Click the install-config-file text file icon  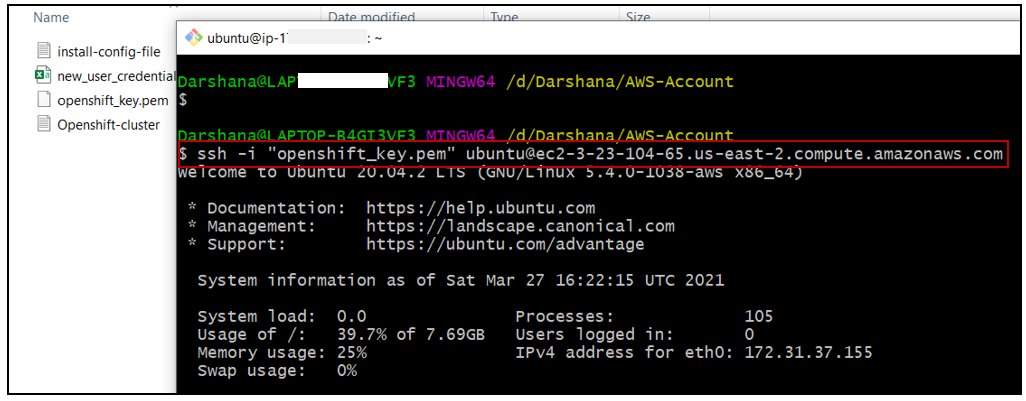[44, 51]
